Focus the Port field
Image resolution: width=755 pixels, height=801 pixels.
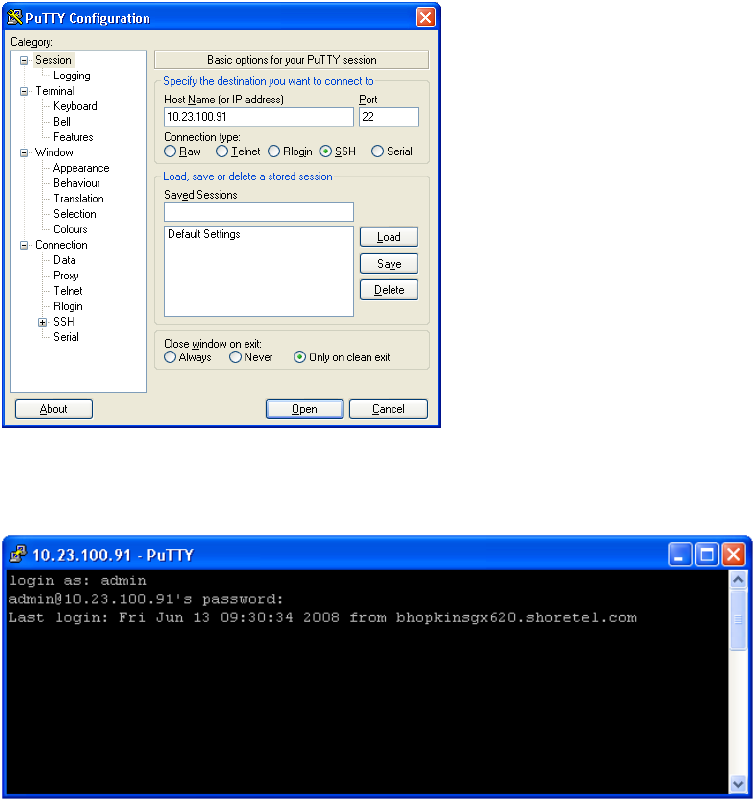click(389, 117)
